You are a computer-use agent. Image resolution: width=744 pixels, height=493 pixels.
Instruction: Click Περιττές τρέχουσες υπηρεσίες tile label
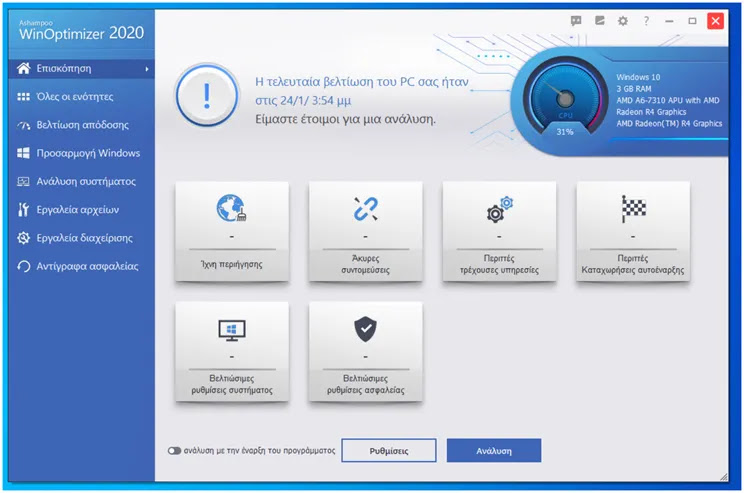(499, 264)
